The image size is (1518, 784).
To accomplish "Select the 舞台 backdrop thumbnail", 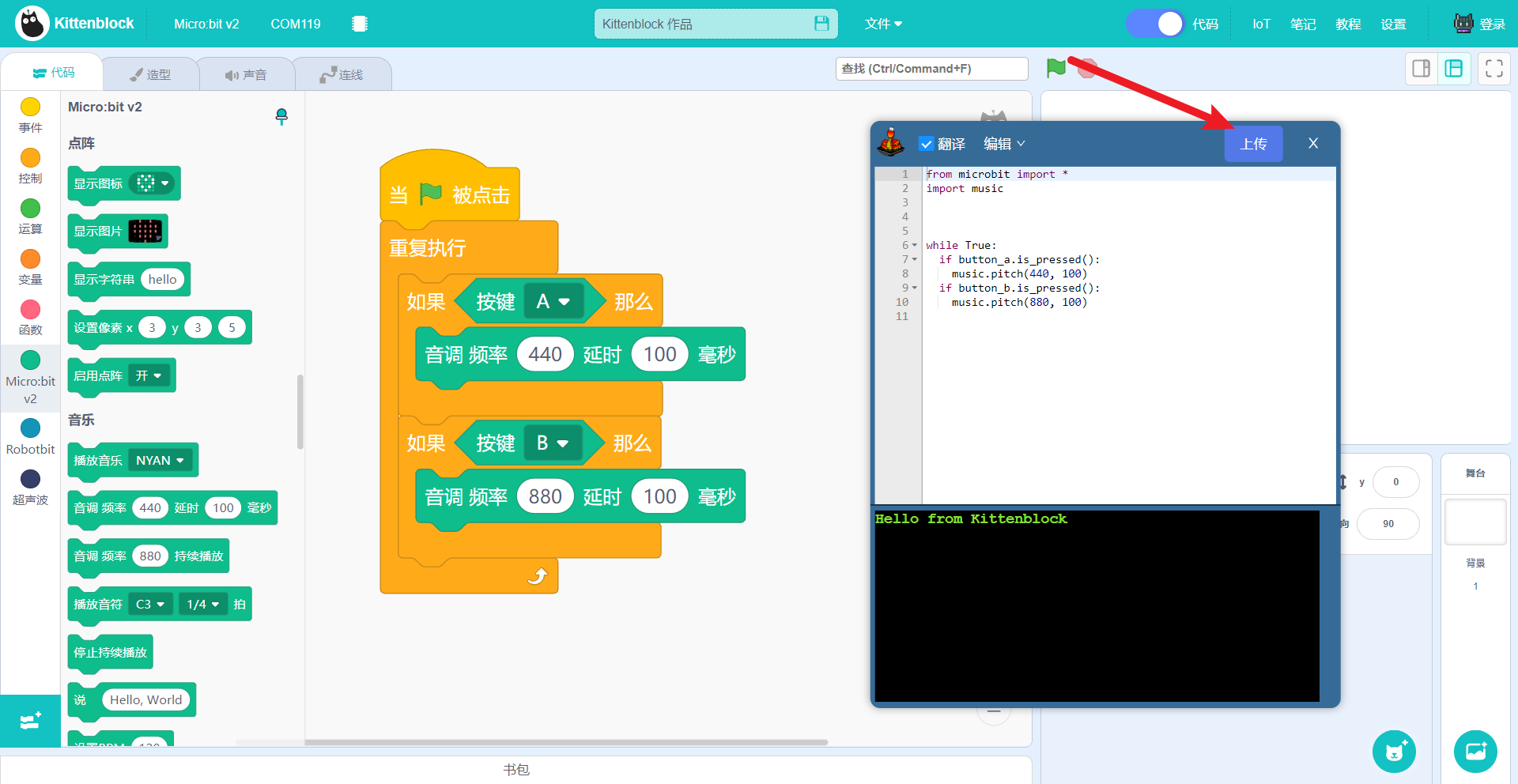I will tap(1475, 521).
